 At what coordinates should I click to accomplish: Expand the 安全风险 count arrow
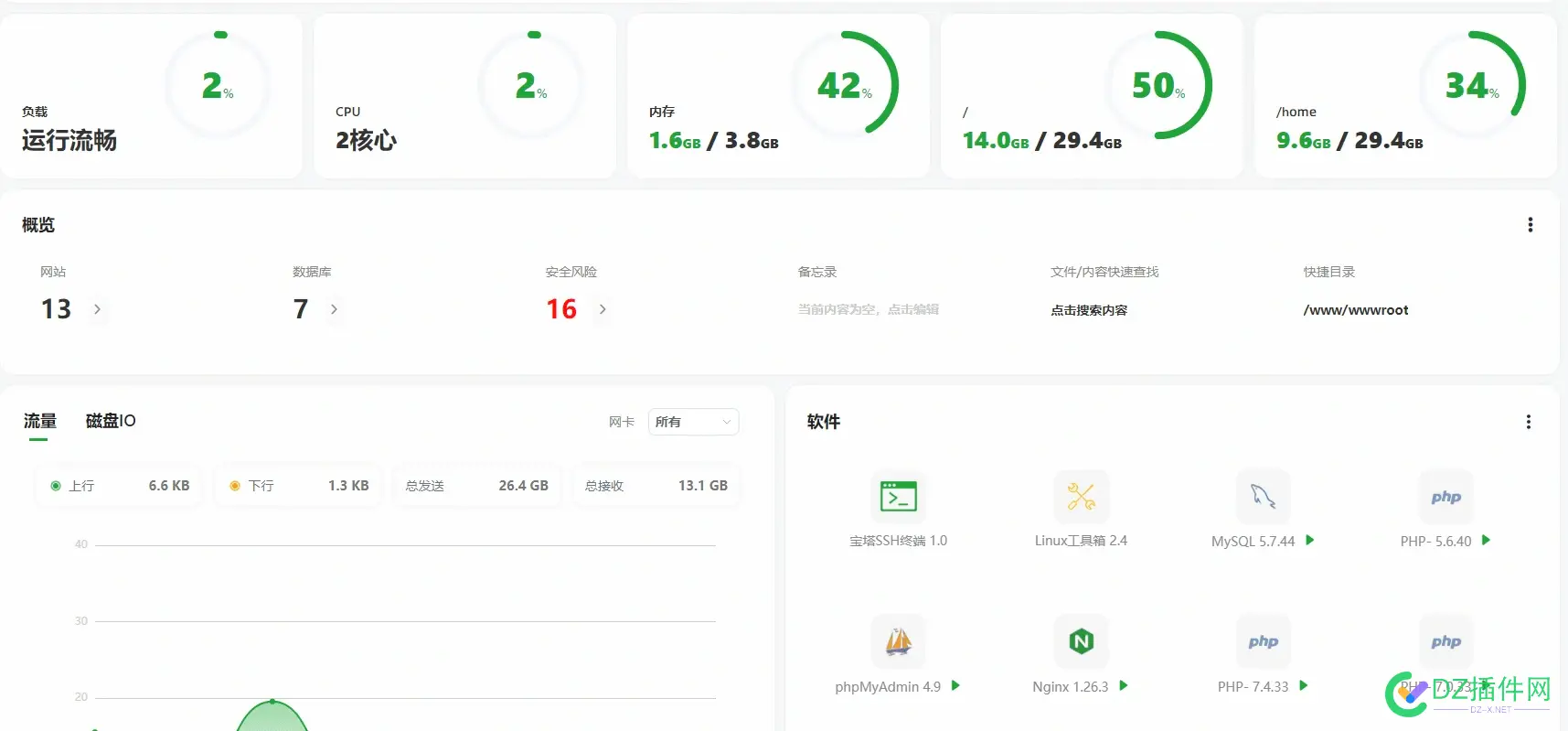tap(603, 309)
